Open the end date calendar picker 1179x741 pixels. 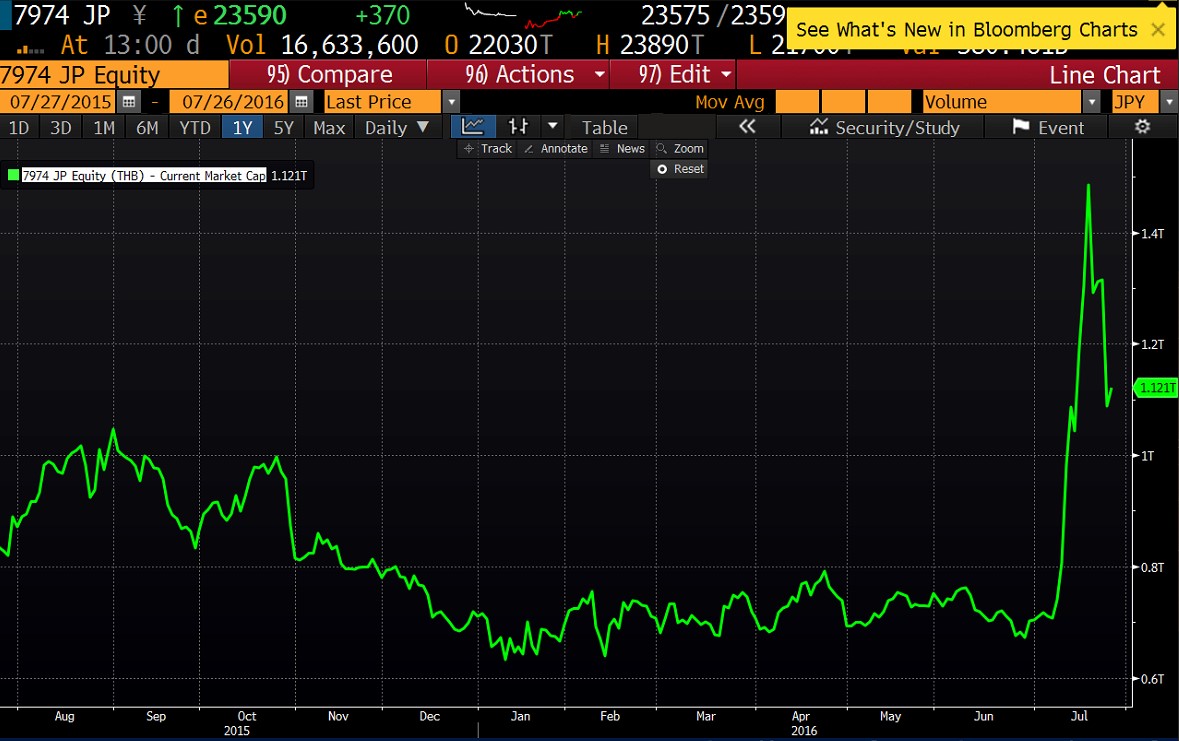296,102
